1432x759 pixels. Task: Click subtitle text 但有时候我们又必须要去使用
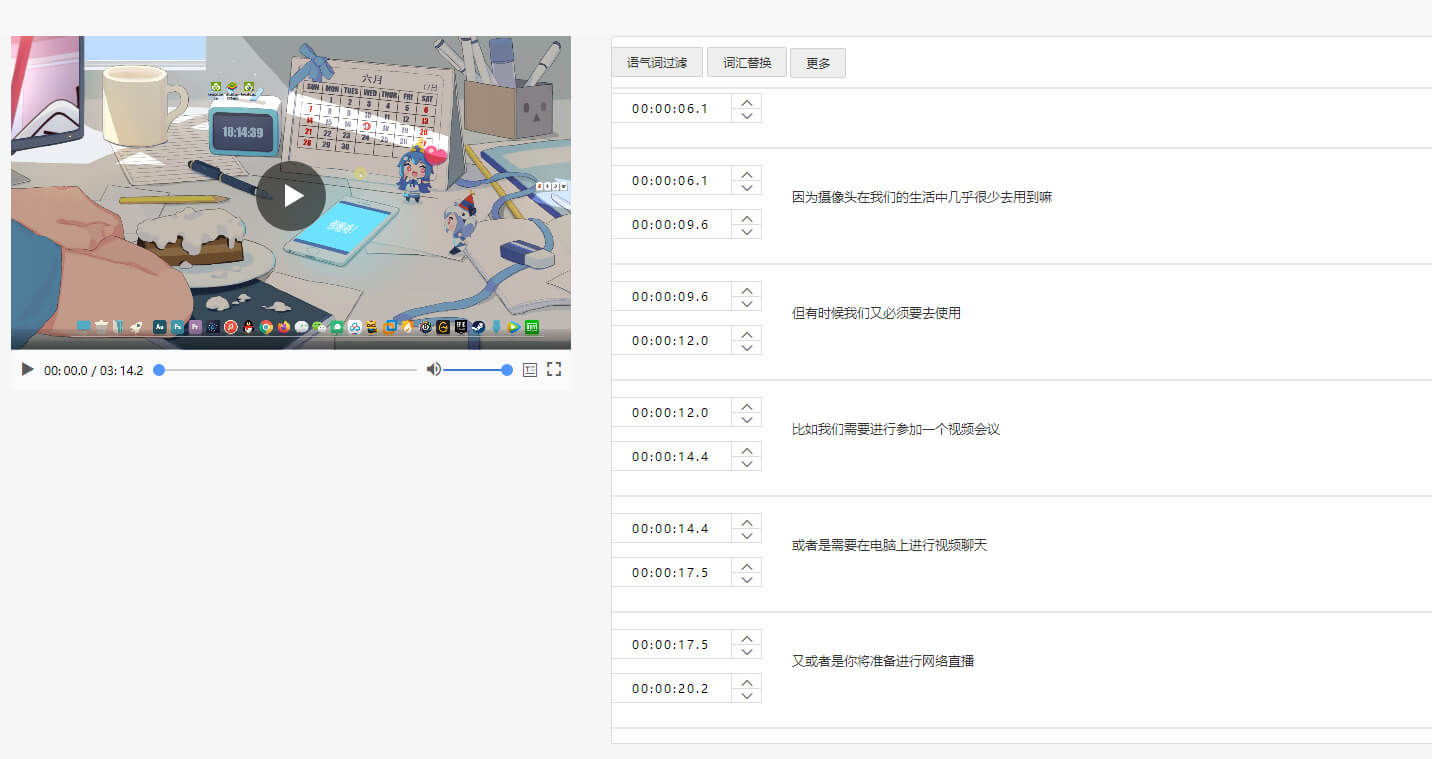pos(876,314)
